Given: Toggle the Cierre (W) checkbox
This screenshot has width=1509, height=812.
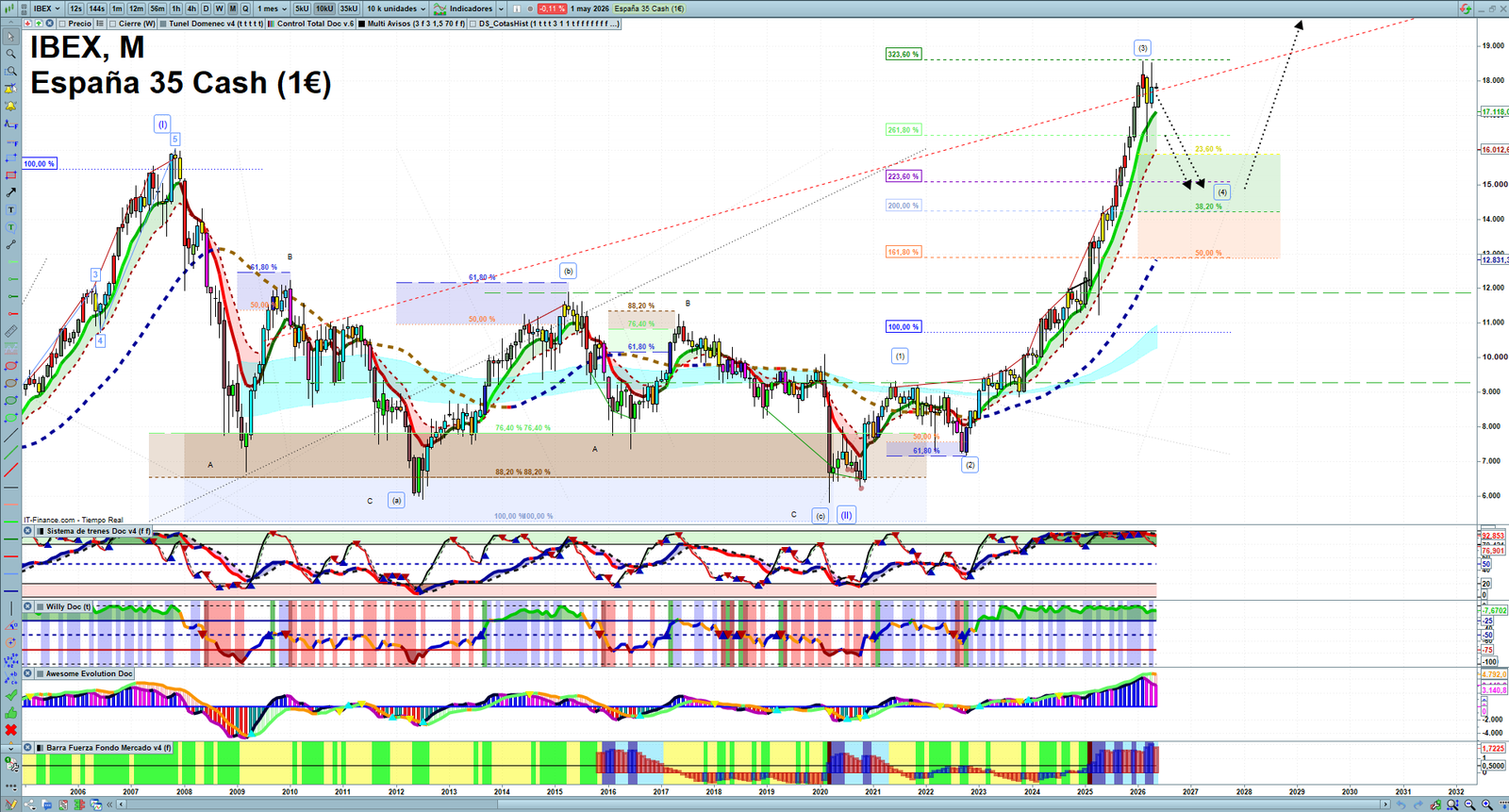Looking at the screenshot, I should tap(112, 24).
